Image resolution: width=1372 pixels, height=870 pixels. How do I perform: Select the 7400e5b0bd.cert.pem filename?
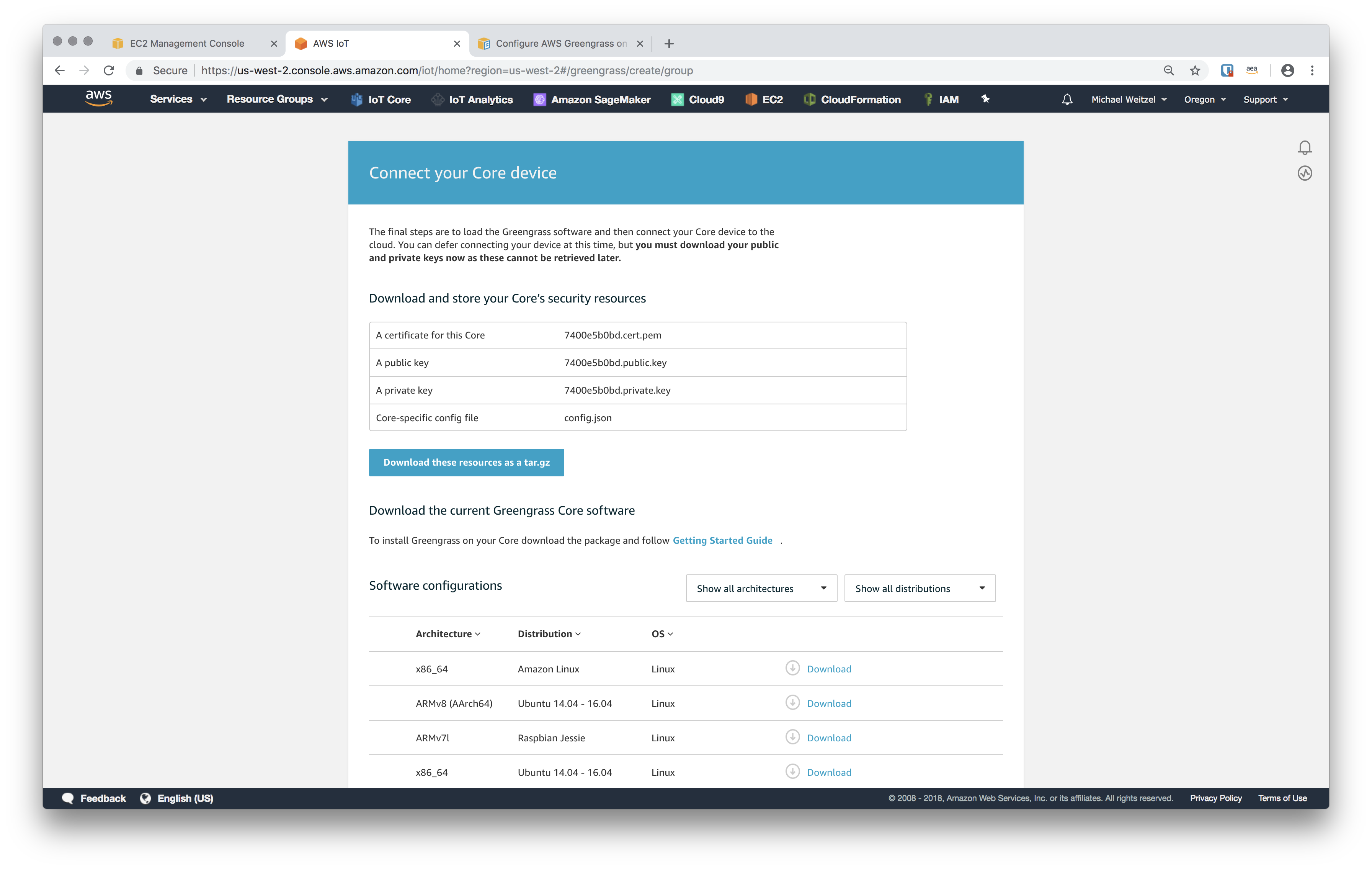[612, 335]
